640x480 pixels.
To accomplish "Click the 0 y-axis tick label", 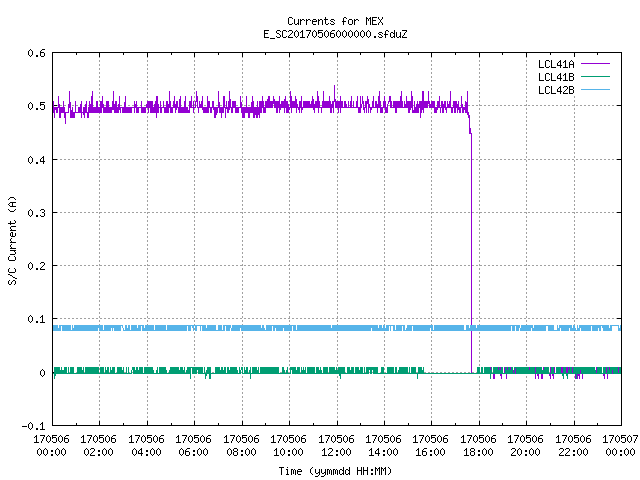I will (x=42, y=373).
